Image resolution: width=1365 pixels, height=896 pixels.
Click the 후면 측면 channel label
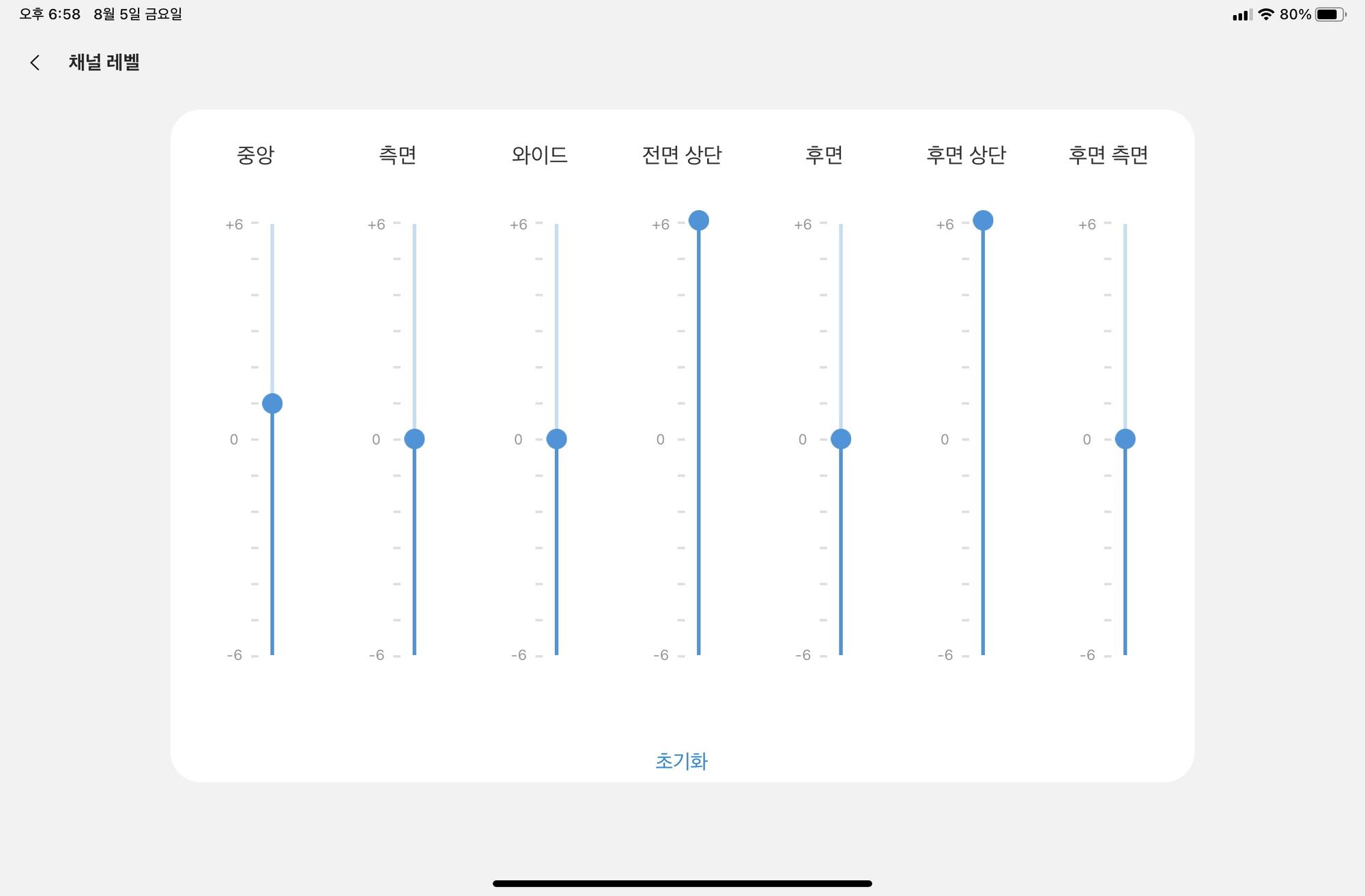click(1108, 155)
